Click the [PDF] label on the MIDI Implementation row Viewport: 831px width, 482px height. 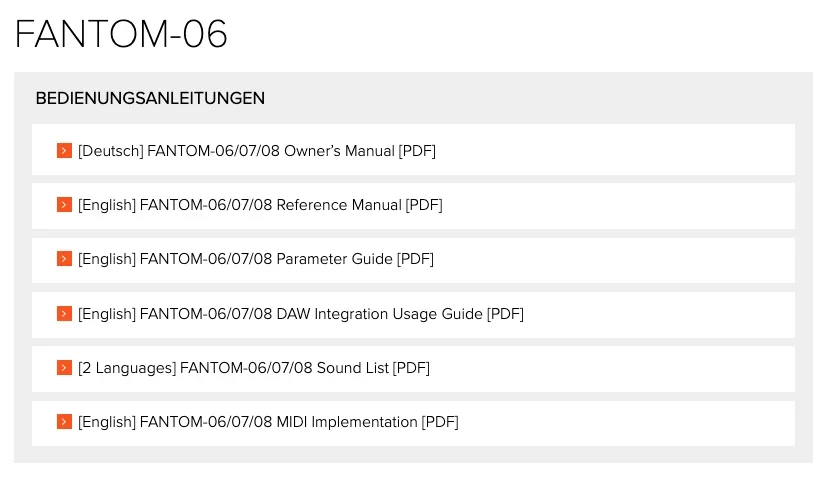440,422
